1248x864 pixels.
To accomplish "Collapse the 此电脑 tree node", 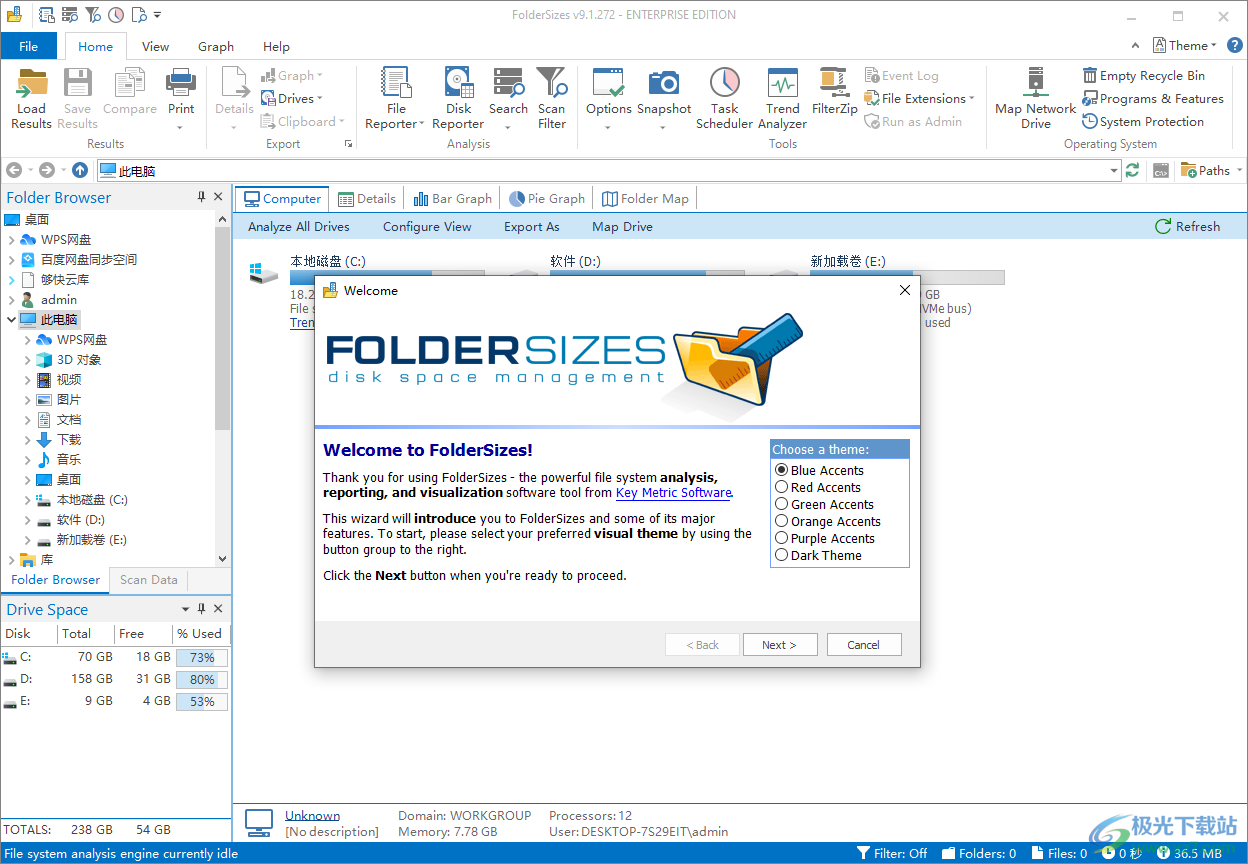I will 11,320.
